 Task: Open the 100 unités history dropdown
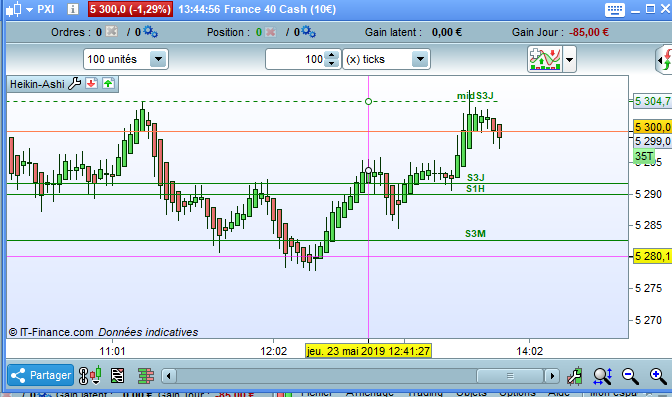pyautogui.click(x=126, y=59)
